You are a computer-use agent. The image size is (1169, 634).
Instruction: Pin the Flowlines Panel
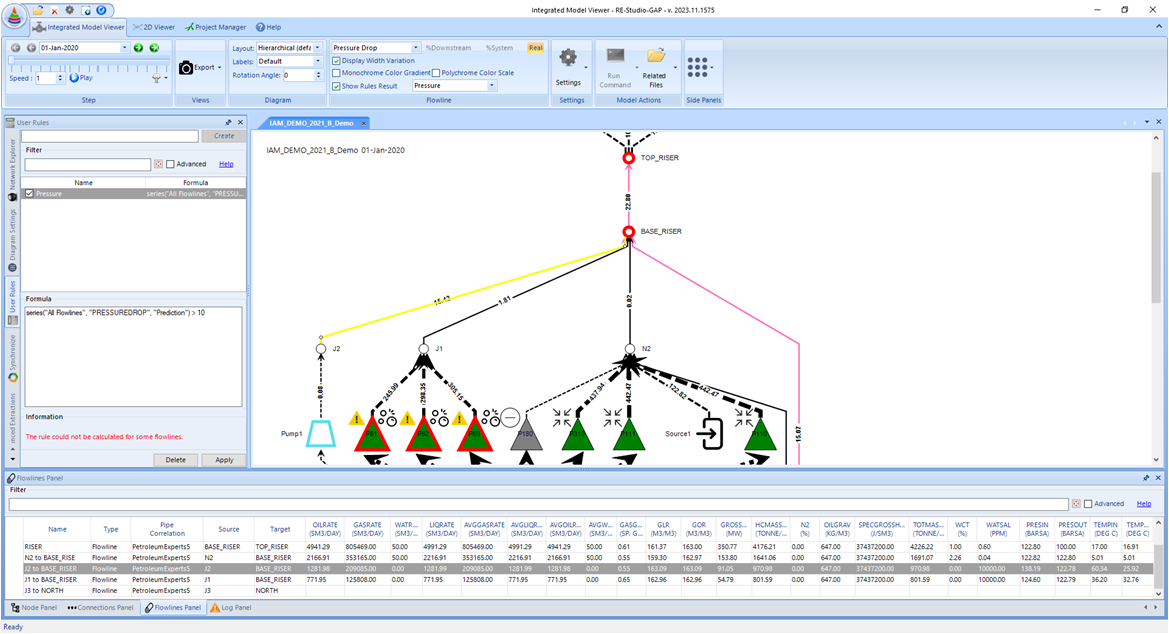click(x=1146, y=478)
